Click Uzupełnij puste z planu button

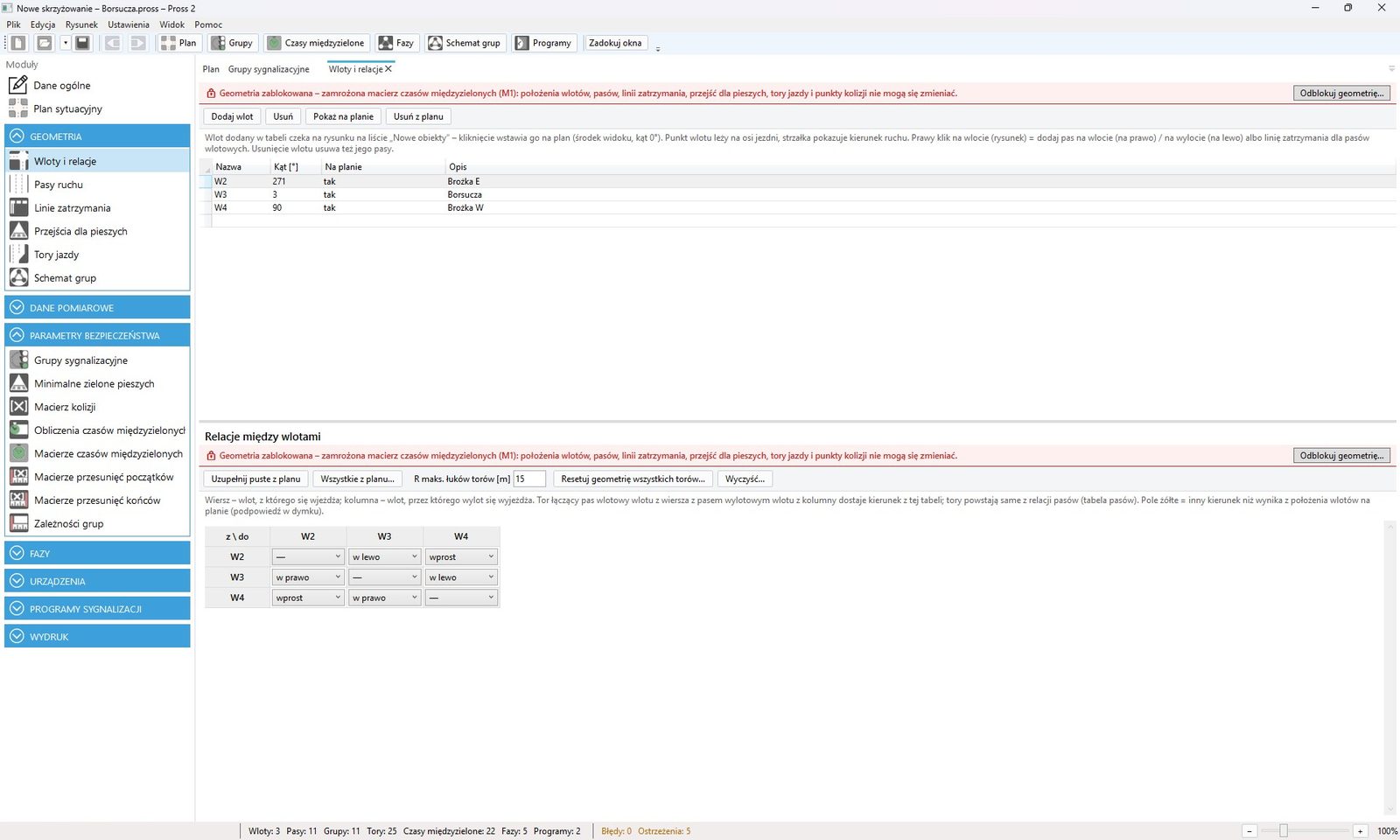pyautogui.click(x=255, y=479)
